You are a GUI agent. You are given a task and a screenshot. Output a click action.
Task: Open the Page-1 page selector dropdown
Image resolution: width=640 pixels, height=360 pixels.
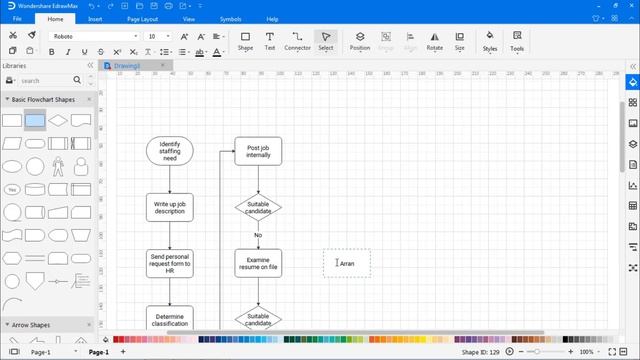click(76, 351)
